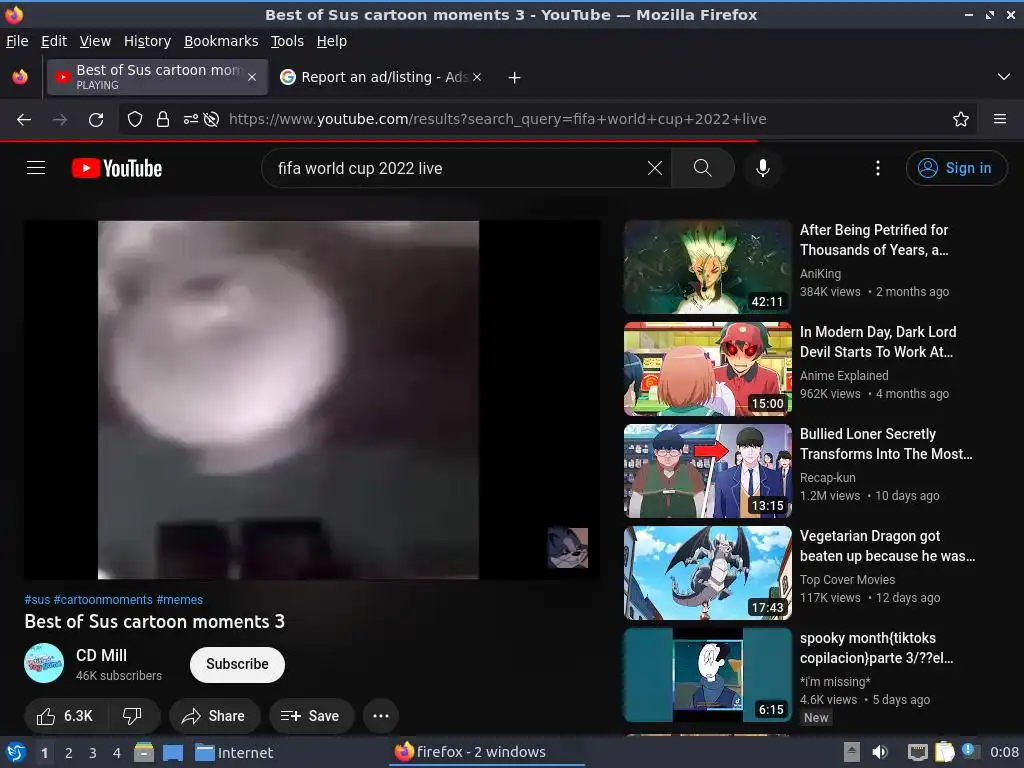Switch to virtual desktop 2
Image resolution: width=1024 pixels, height=768 pixels.
pos(69,753)
